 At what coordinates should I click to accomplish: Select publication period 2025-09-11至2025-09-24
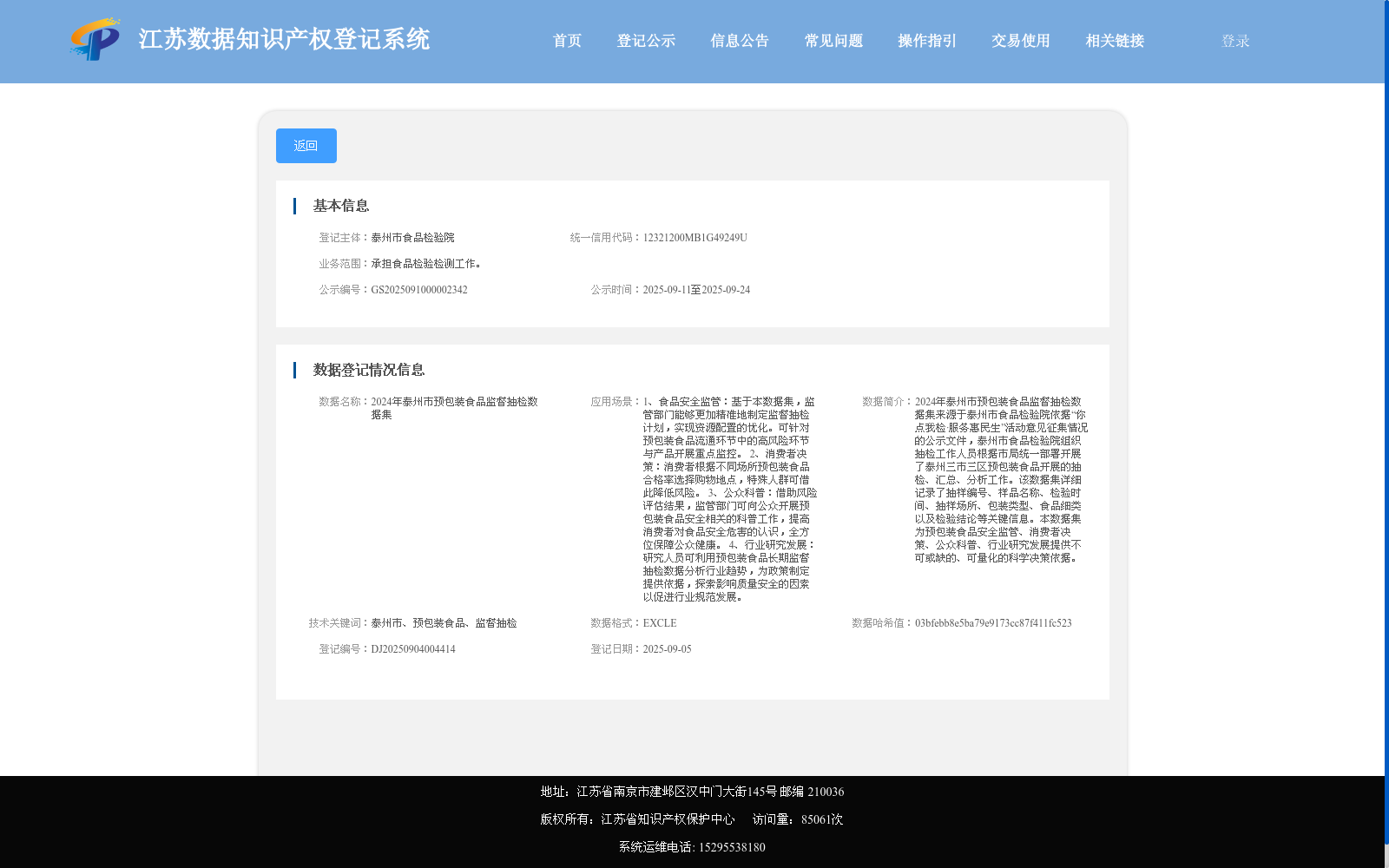(x=696, y=290)
